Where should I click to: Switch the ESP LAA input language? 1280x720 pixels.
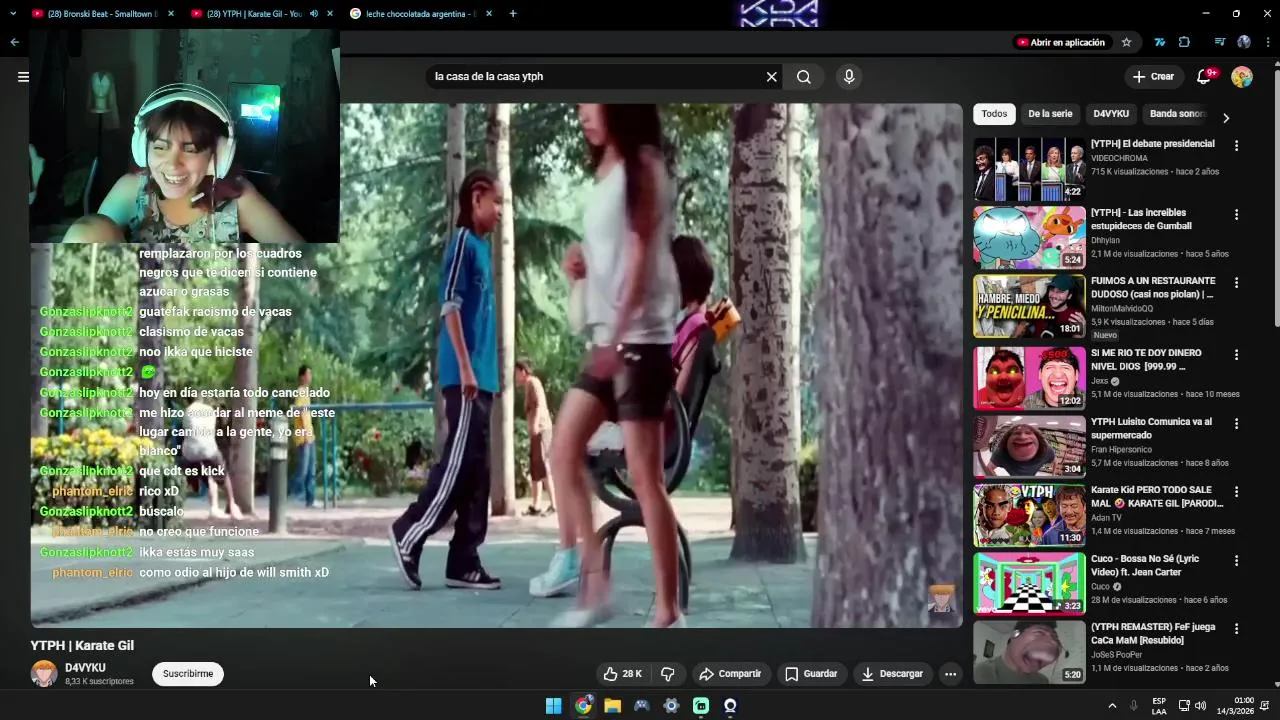(x=1159, y=706)
